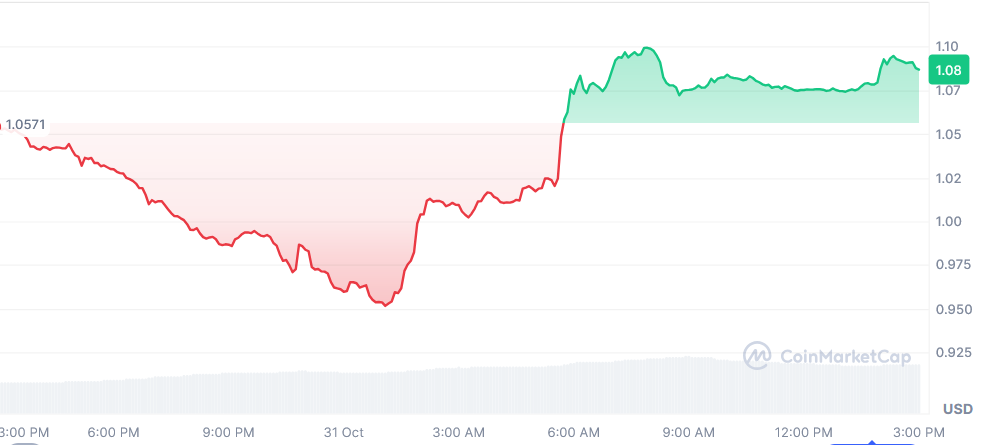Click the 6:00 AM time label
999x445 pixels.
575,432
